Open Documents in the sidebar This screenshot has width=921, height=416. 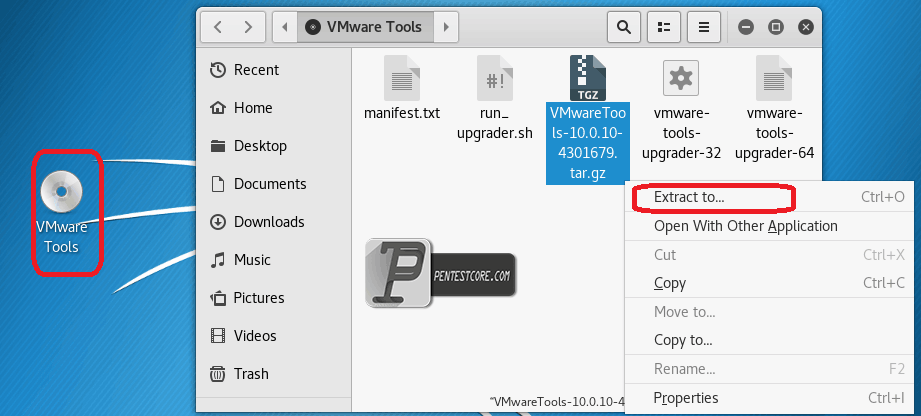274,184
